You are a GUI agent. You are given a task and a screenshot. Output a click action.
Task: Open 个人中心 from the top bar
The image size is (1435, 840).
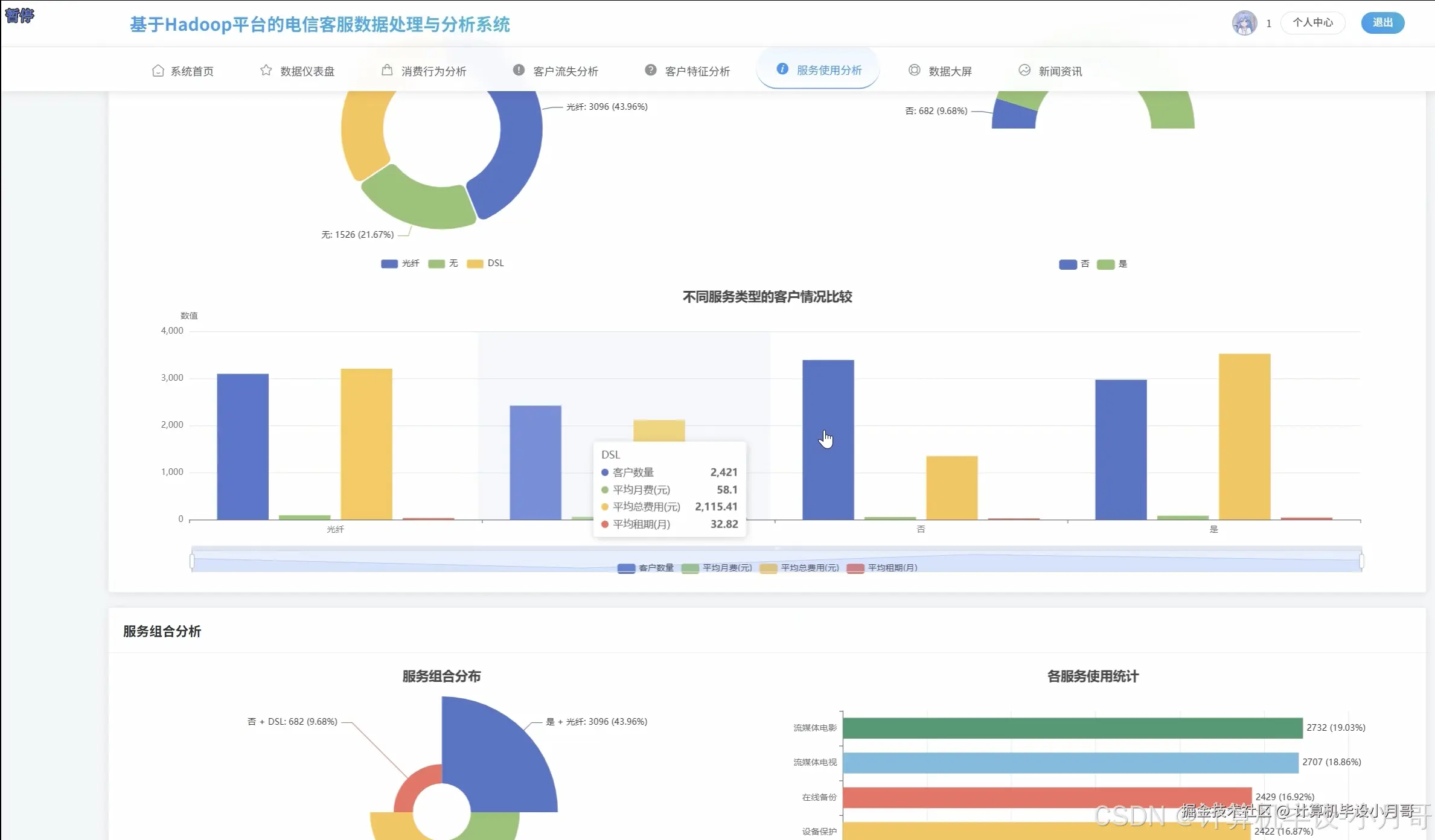[1312, 22]
